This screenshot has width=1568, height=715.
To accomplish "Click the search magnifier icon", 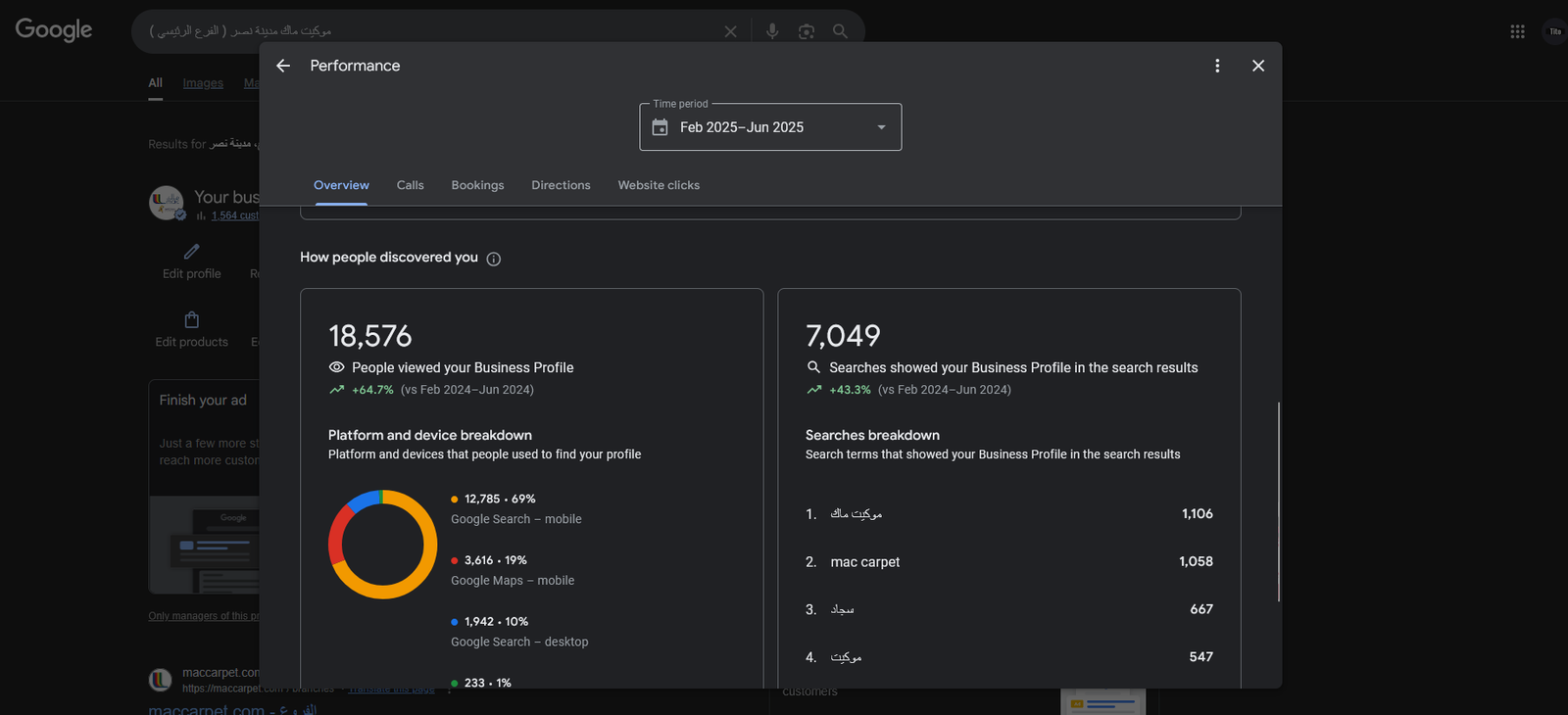I will coord(840,31).
